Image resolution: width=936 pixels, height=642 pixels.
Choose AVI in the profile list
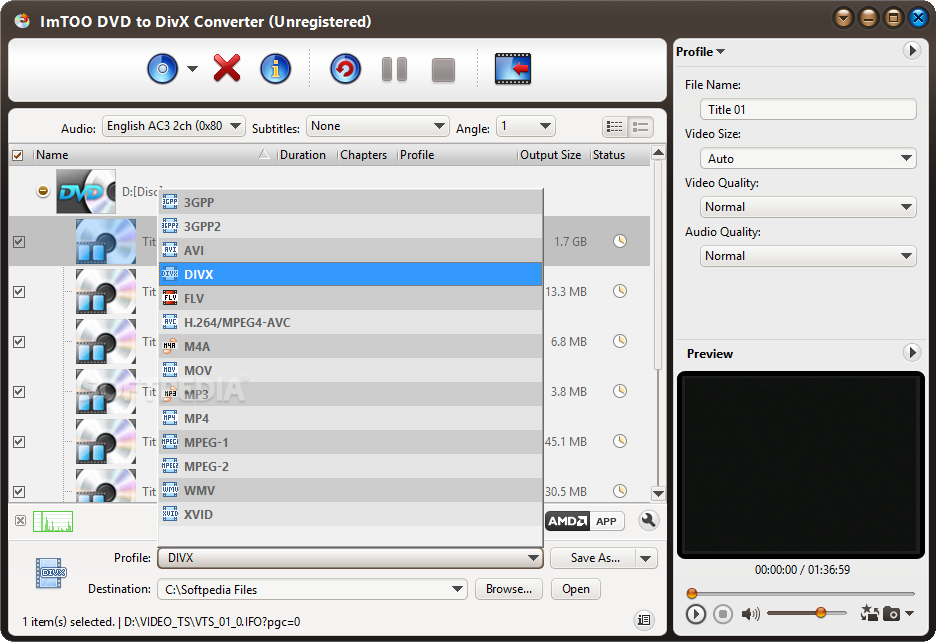point(351,250)
